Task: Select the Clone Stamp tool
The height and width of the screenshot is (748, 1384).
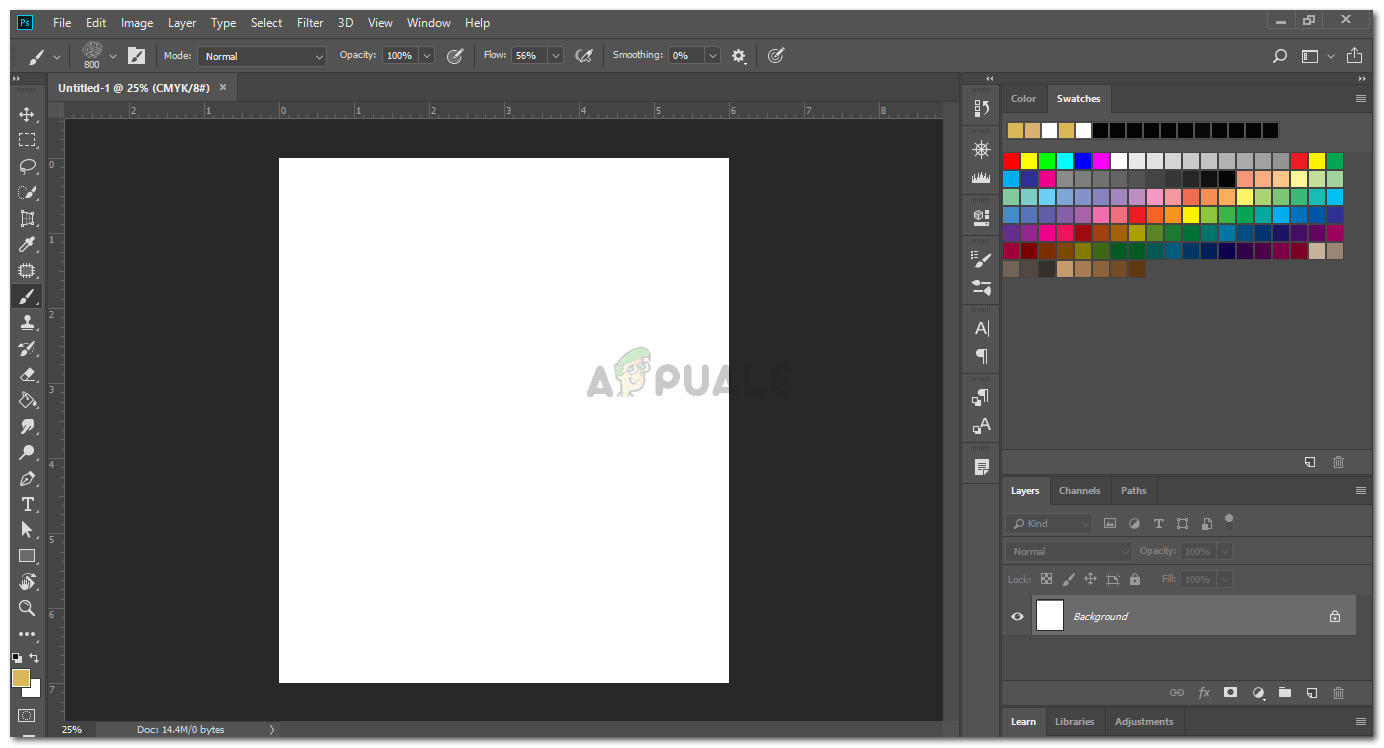Action: click(27, 322)
